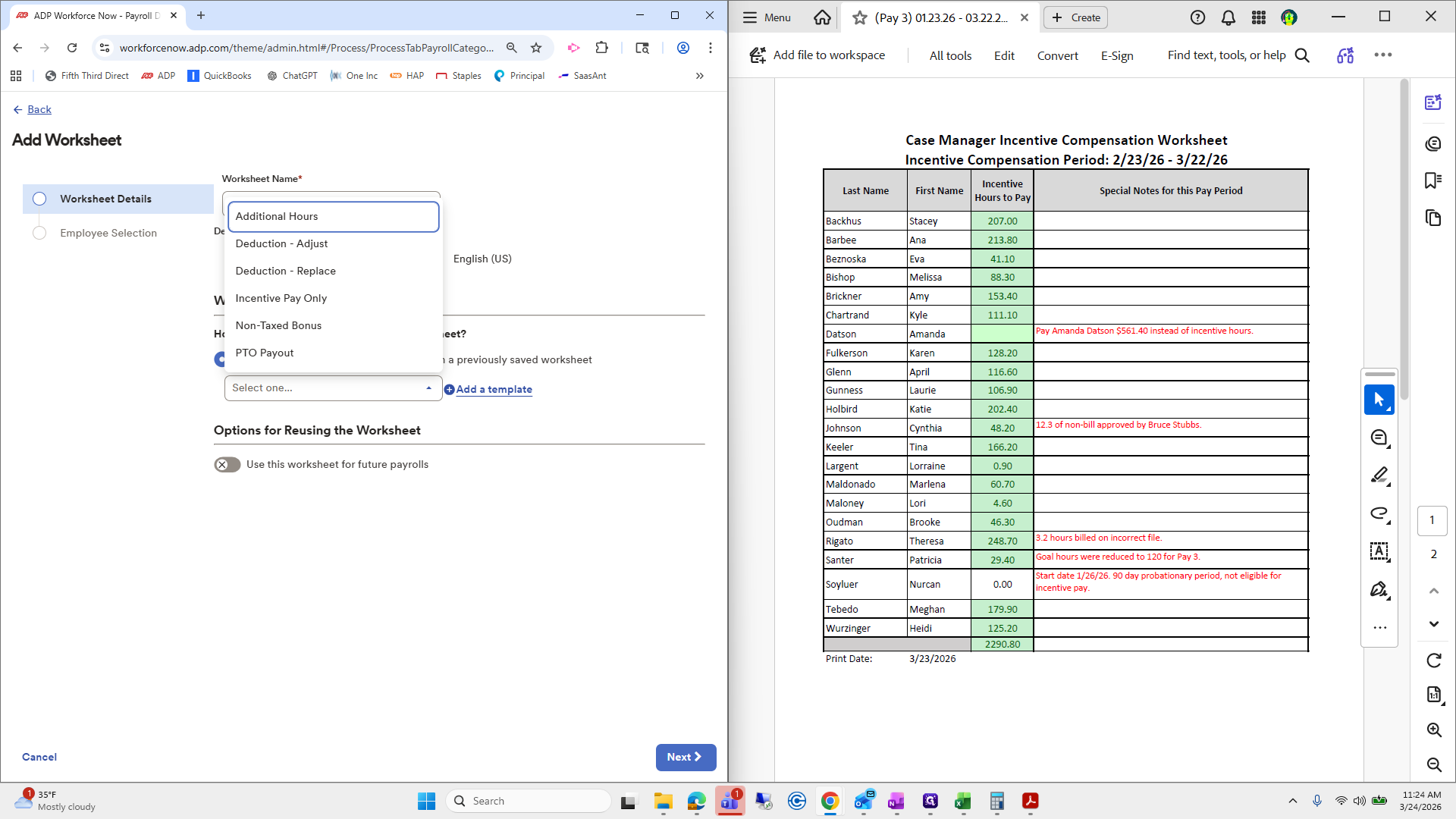Select the Acrobat cursor selection tool
The width and height of the screenshot is (1456, 819).
[x=1379, y=400]
